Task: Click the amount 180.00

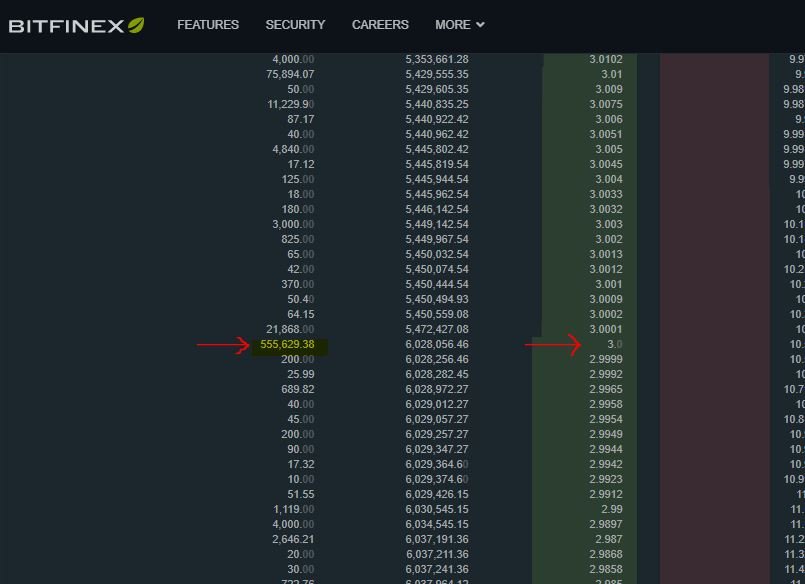Action: coord(298,209)
